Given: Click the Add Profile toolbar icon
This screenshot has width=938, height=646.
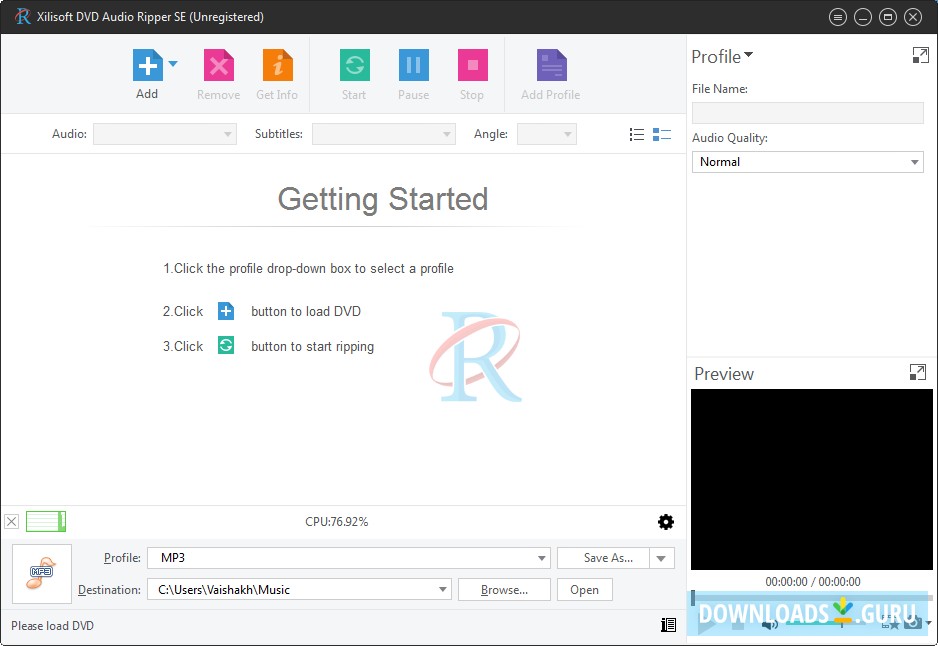Looking at the screenshot, I should coord(551,65).
